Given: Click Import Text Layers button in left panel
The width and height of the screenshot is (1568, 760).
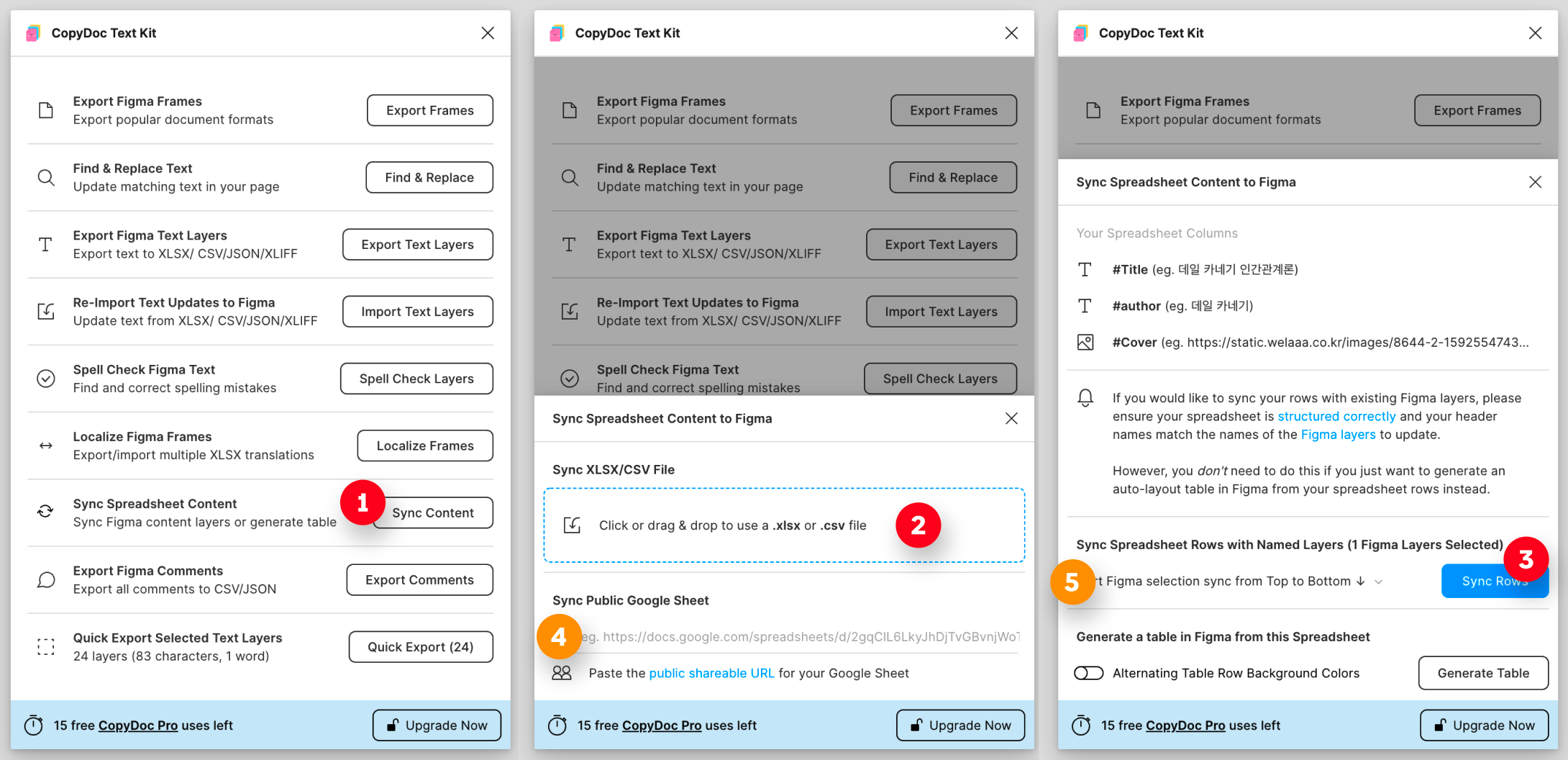Looking at the screenshot, I should [418, 311].
